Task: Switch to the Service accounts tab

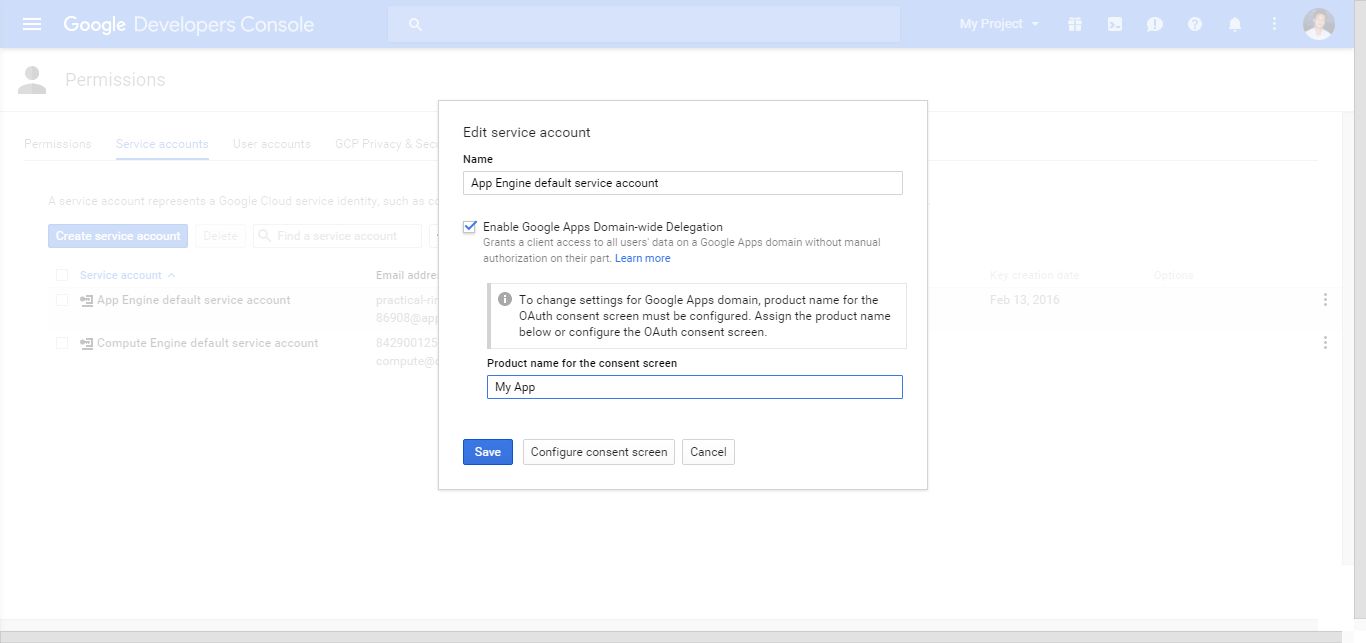Action: click(162, 144)
